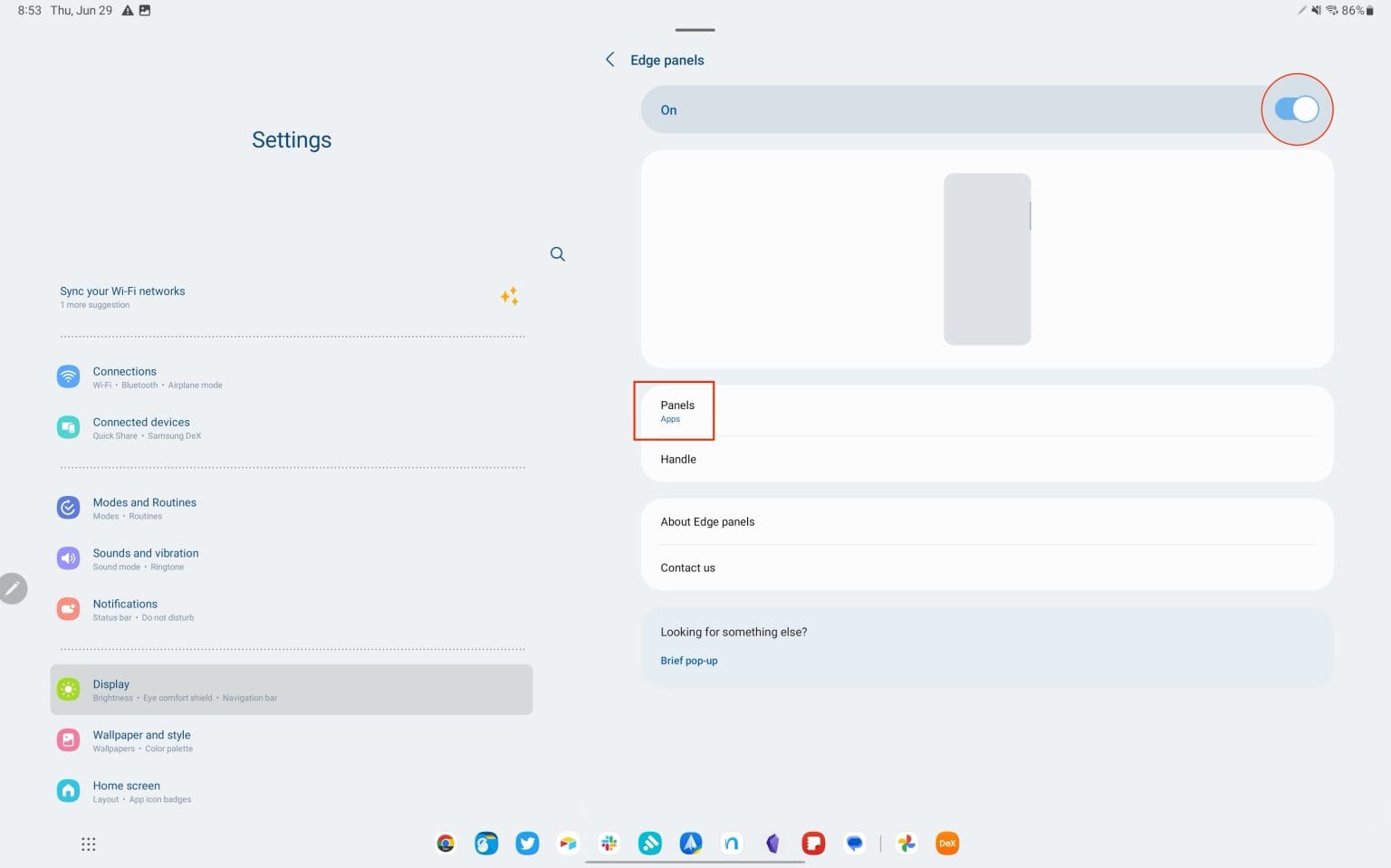Launch the Twitter app
Image resolution: width=1391 pixels, height=868 pixels.
coord(527,843)
